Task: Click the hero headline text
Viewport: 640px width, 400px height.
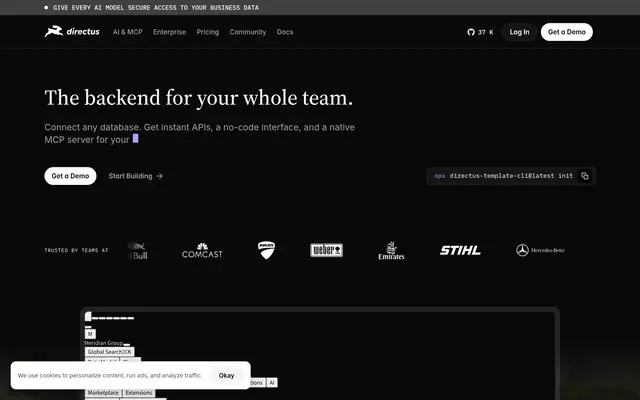Action: pos(198,98)
